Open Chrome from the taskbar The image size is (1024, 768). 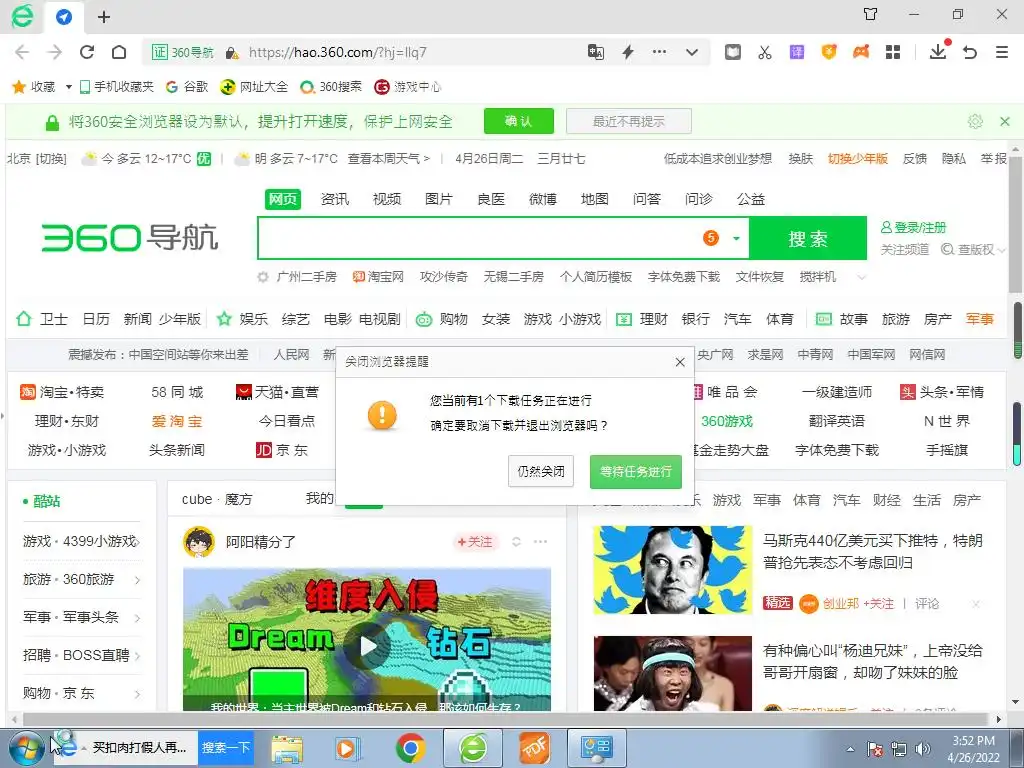pyautogui.click(x=409, y=748)
